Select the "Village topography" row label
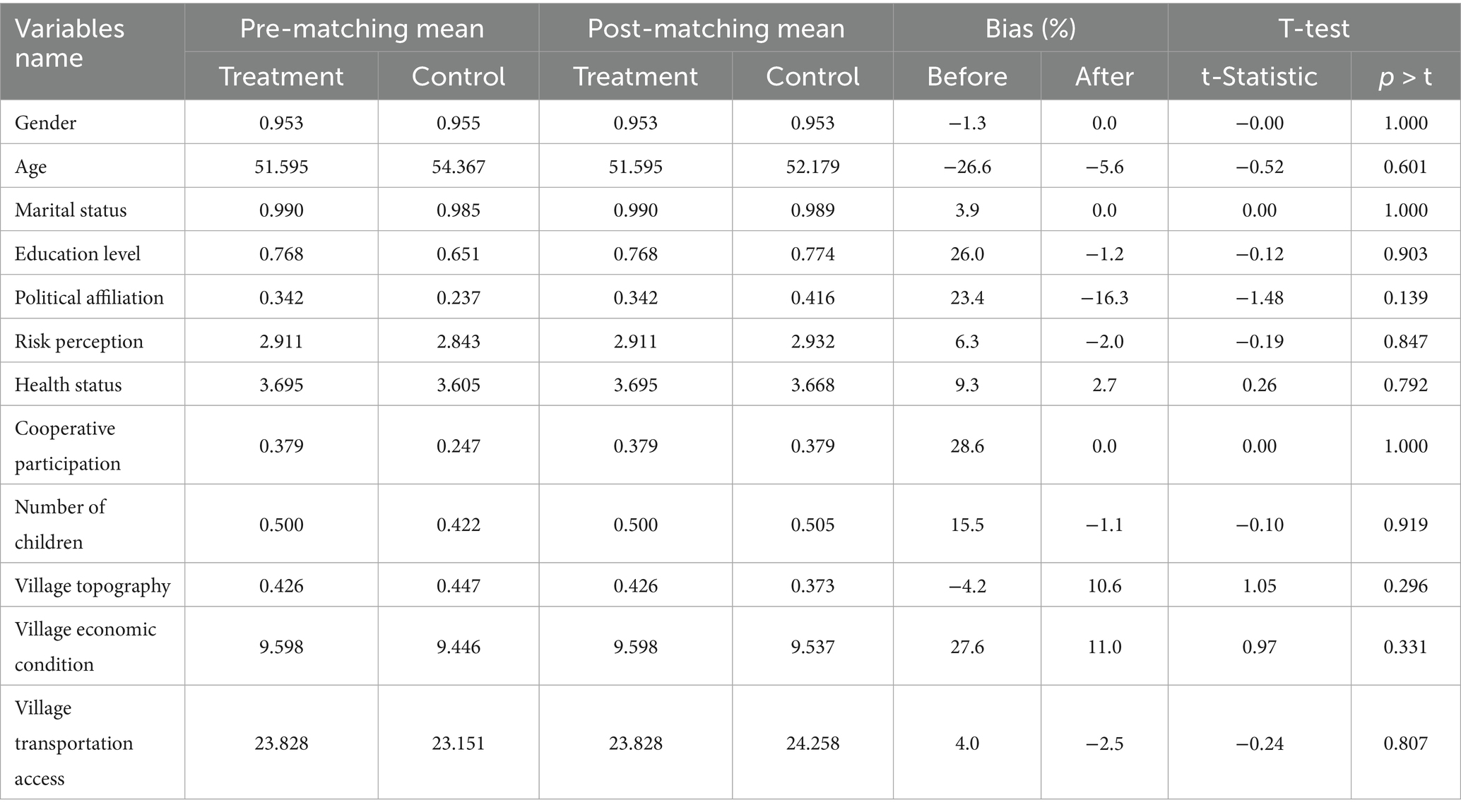This screenshot has width=1461, height=812. [x=93, y=585]
